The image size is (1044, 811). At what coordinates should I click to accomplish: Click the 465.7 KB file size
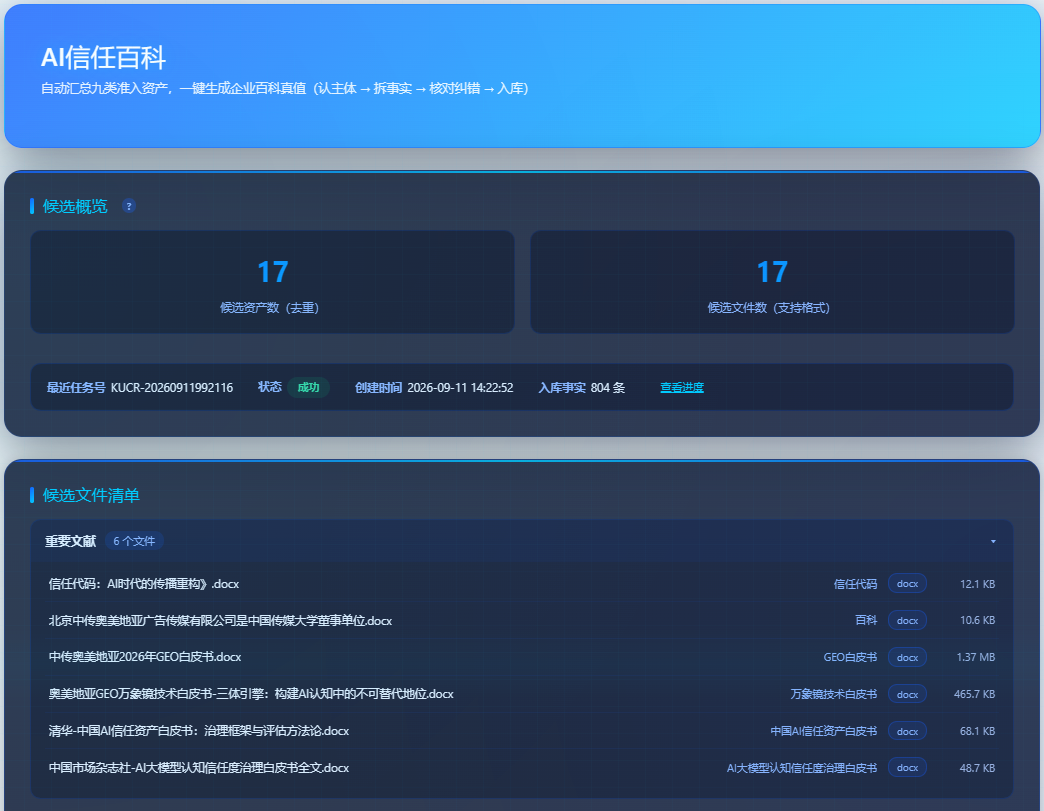974,694
